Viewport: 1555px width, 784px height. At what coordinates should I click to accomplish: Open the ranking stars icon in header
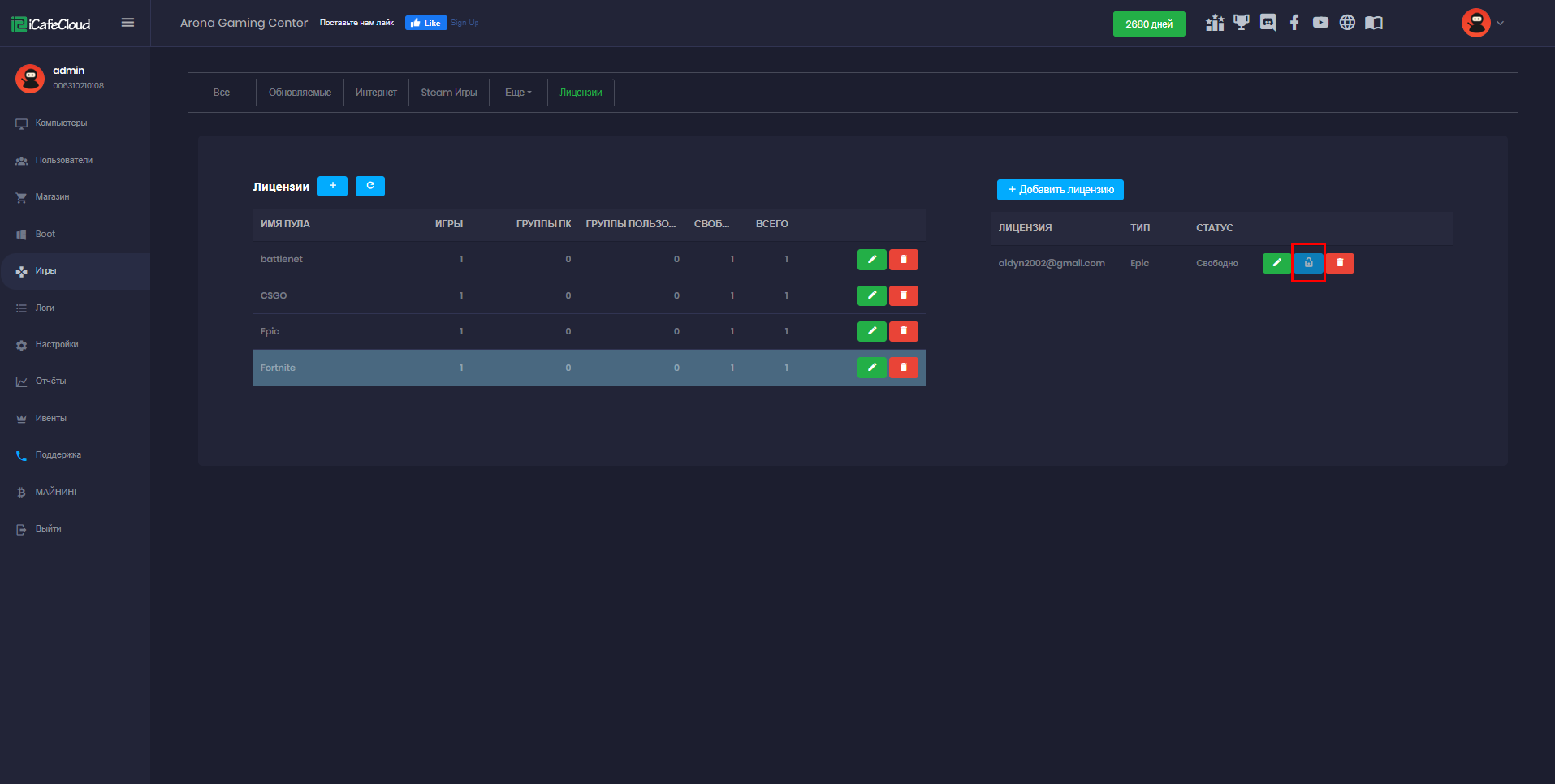click(1215, 23)
